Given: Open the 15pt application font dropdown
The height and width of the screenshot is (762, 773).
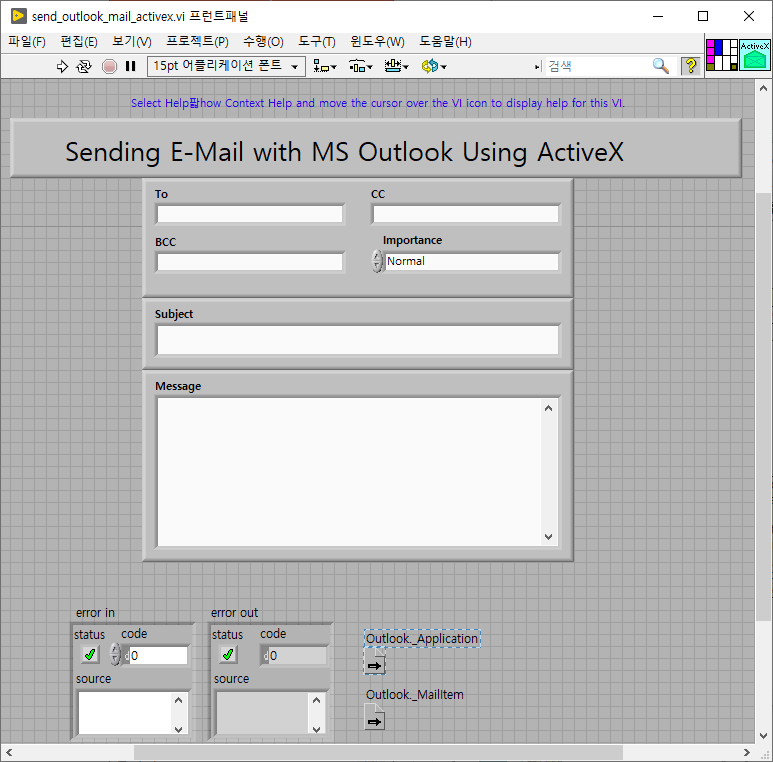Looking at the screenshot, I should (x=226, y=66).
